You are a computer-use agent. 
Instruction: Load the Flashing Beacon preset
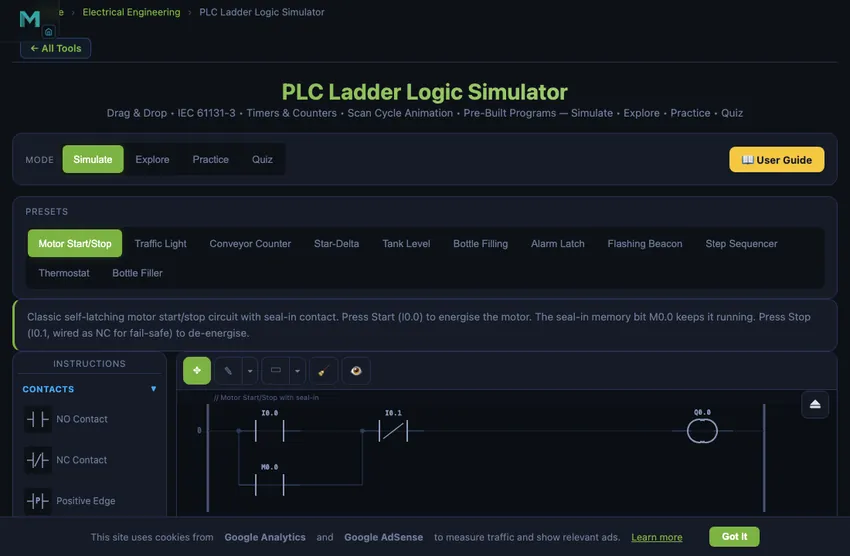tap(645, 243)
